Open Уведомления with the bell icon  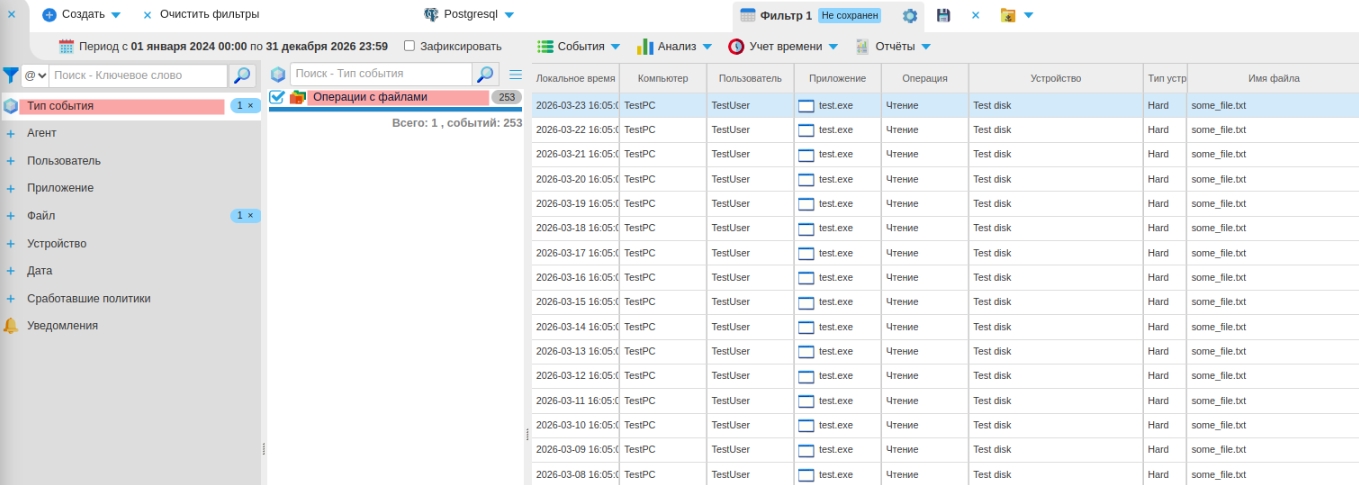click(x=11, y=325)
